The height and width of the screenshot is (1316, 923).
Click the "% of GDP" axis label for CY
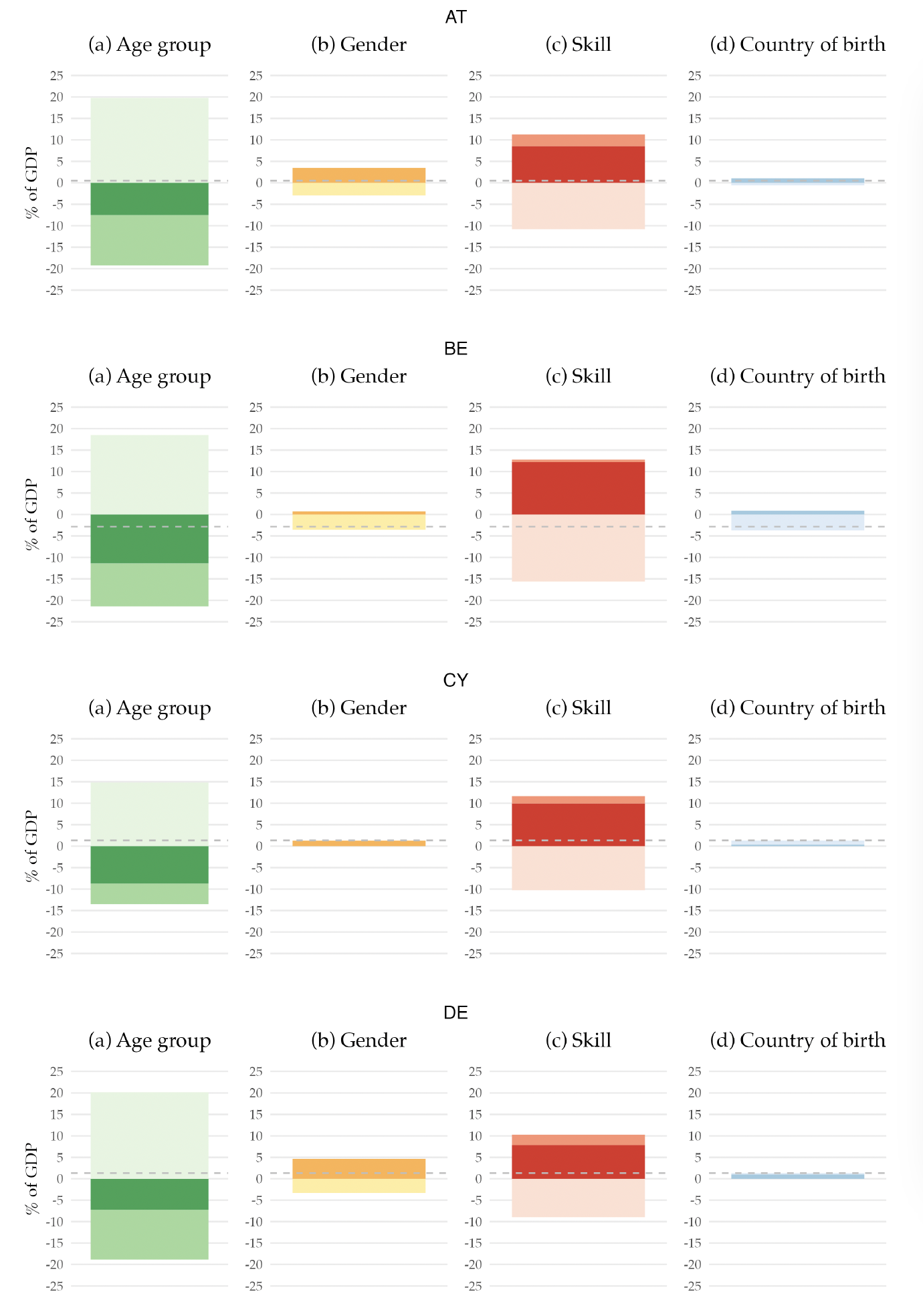[31, 846]
